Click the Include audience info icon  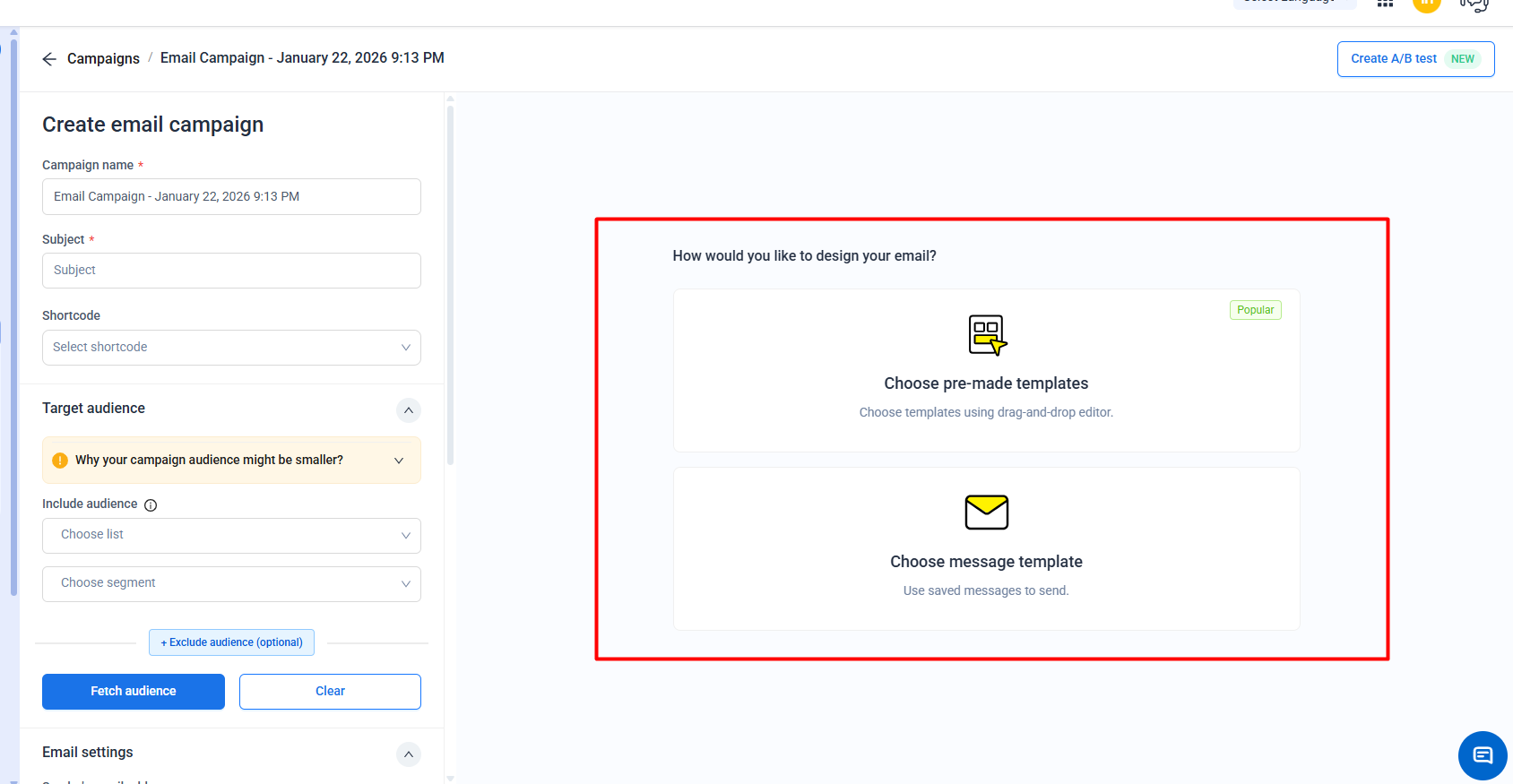click(x=151, y=505)
